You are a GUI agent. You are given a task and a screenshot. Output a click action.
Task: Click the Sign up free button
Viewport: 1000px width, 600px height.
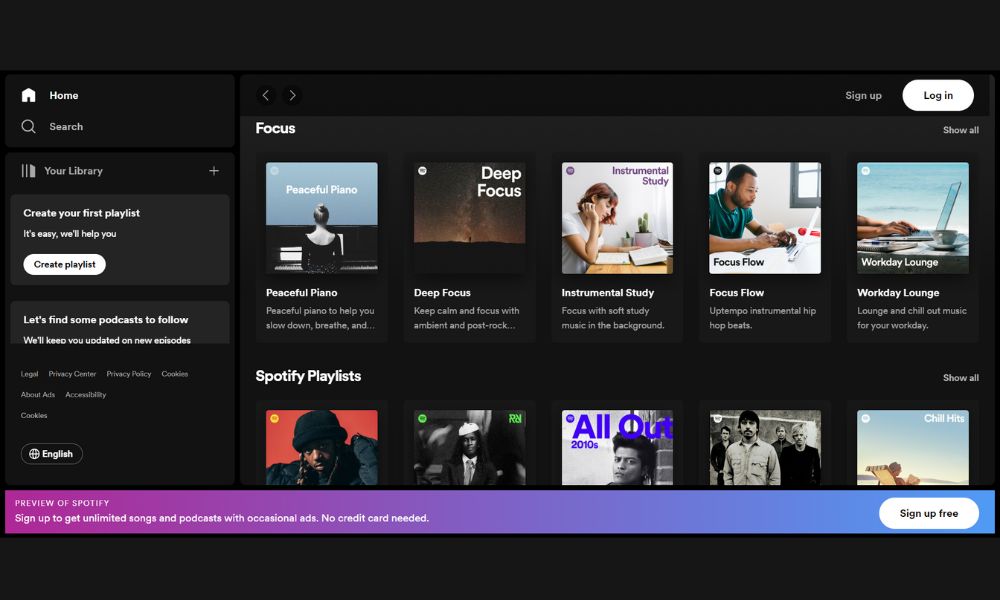point(928,513)
